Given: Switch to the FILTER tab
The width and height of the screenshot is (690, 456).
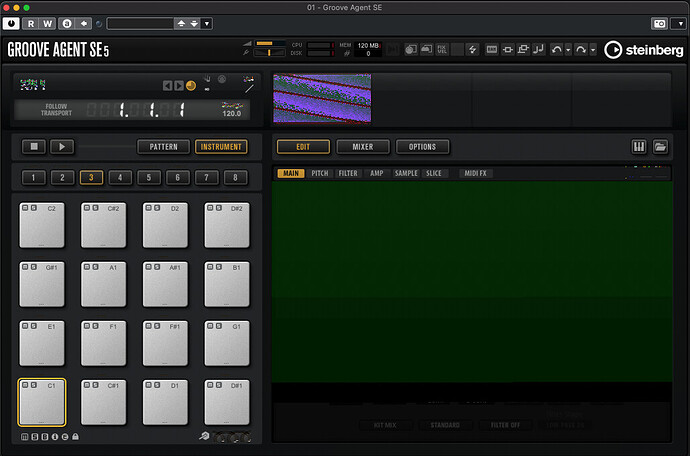Looking at the screenshot, I should (x=348, y=173).
